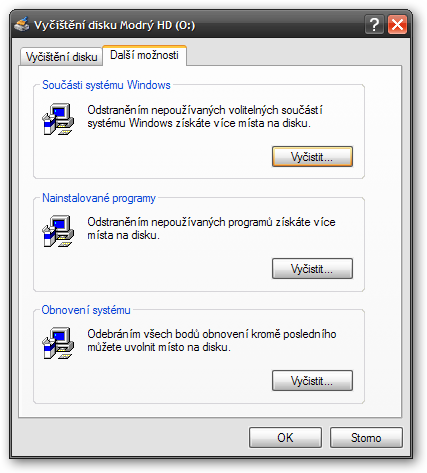Click Vyčistit under Součásti systému Windows
The width and height of the screenshot is (427, 473).
[312, 156]
